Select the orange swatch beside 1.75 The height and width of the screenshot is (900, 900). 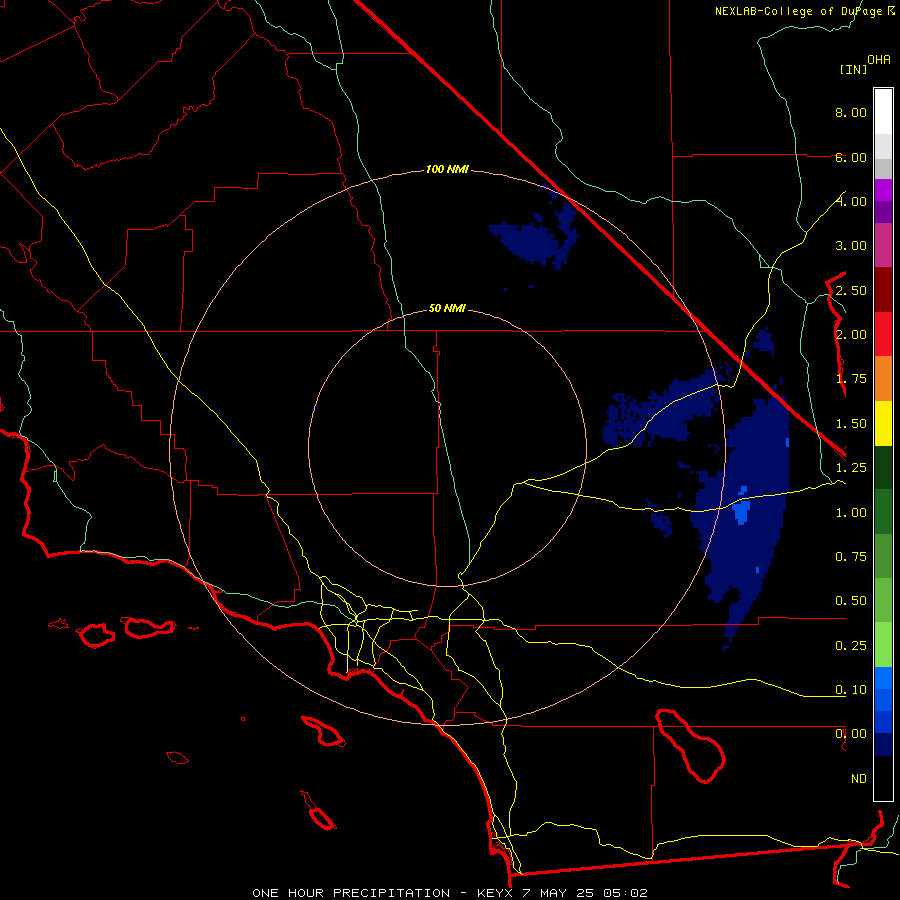(x=883, y=378)
